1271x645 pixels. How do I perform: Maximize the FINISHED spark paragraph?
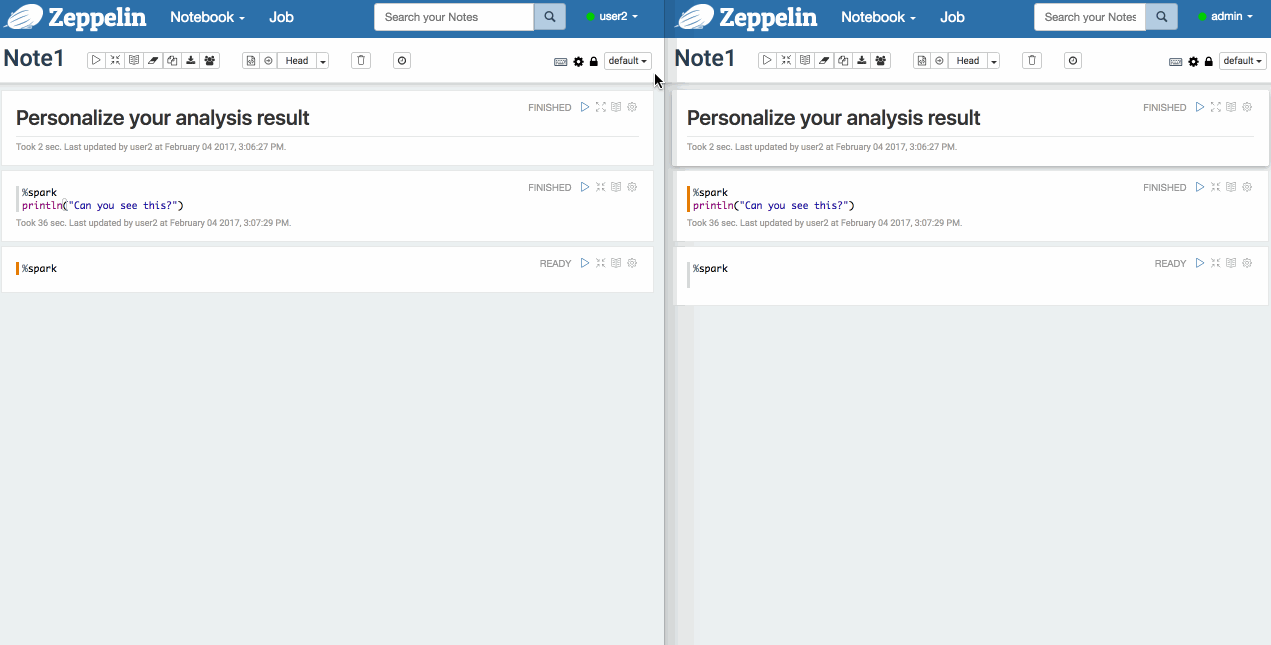click(x=600, y=187)
